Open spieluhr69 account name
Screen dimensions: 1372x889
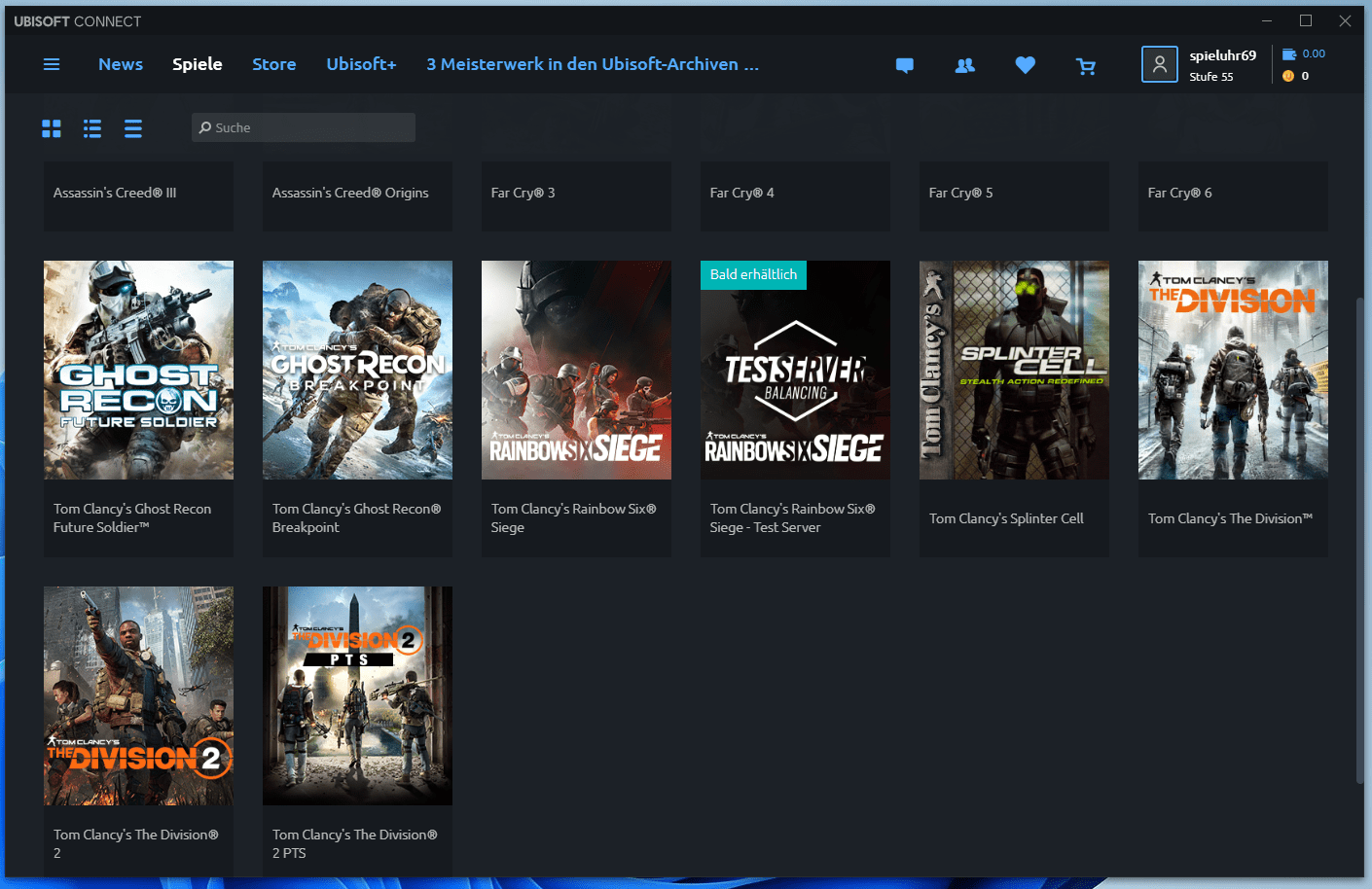[x=1223, y=55]
